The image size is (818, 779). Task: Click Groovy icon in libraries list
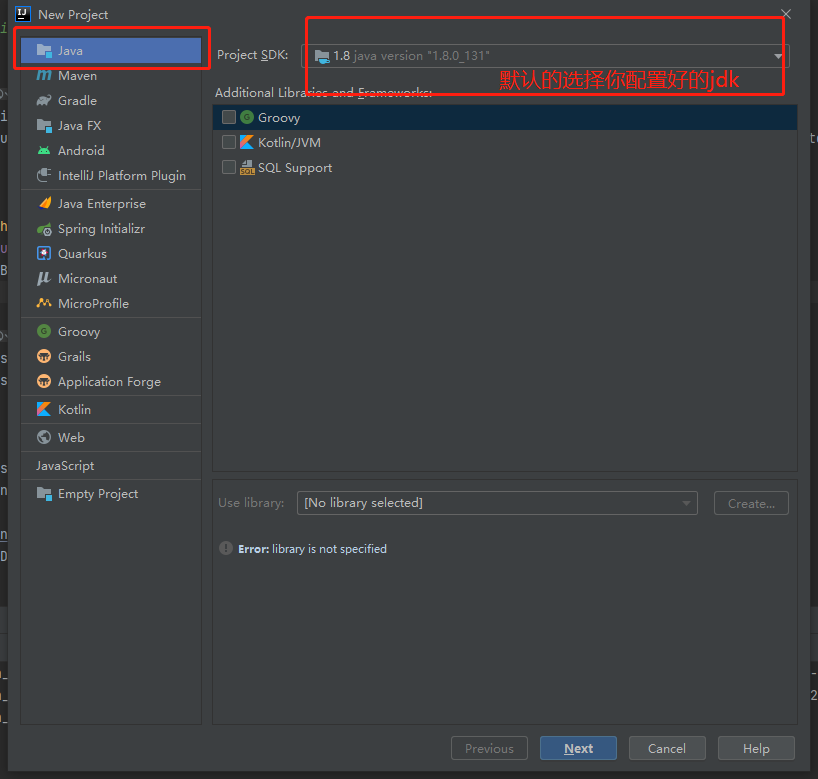click(x=247, y=117)
